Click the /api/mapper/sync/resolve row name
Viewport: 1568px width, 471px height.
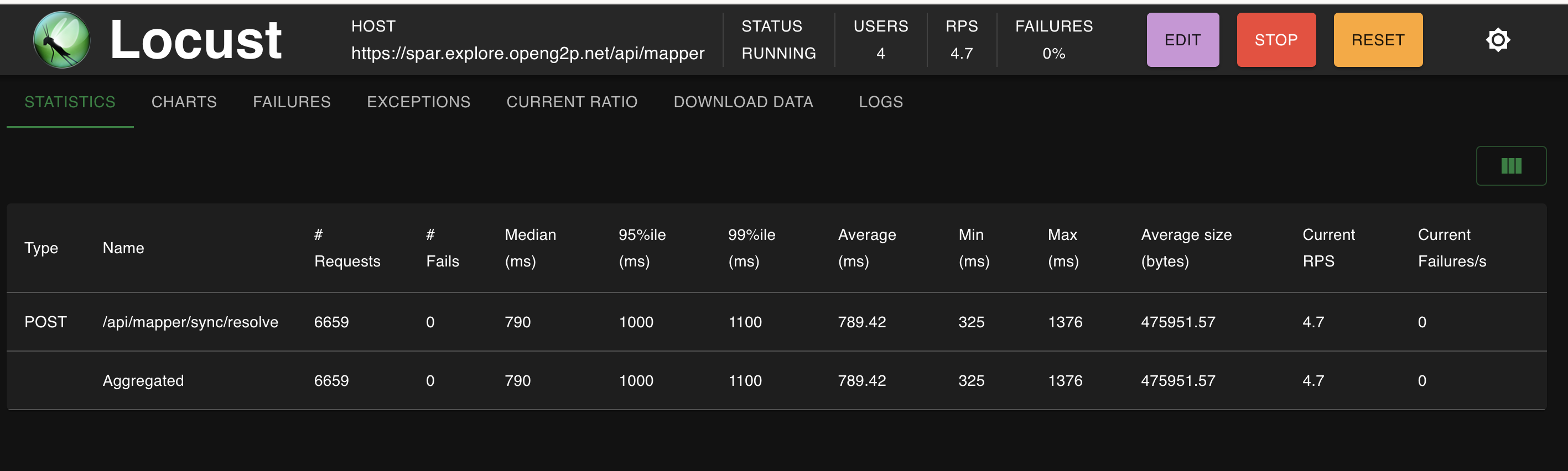(190, 322)
